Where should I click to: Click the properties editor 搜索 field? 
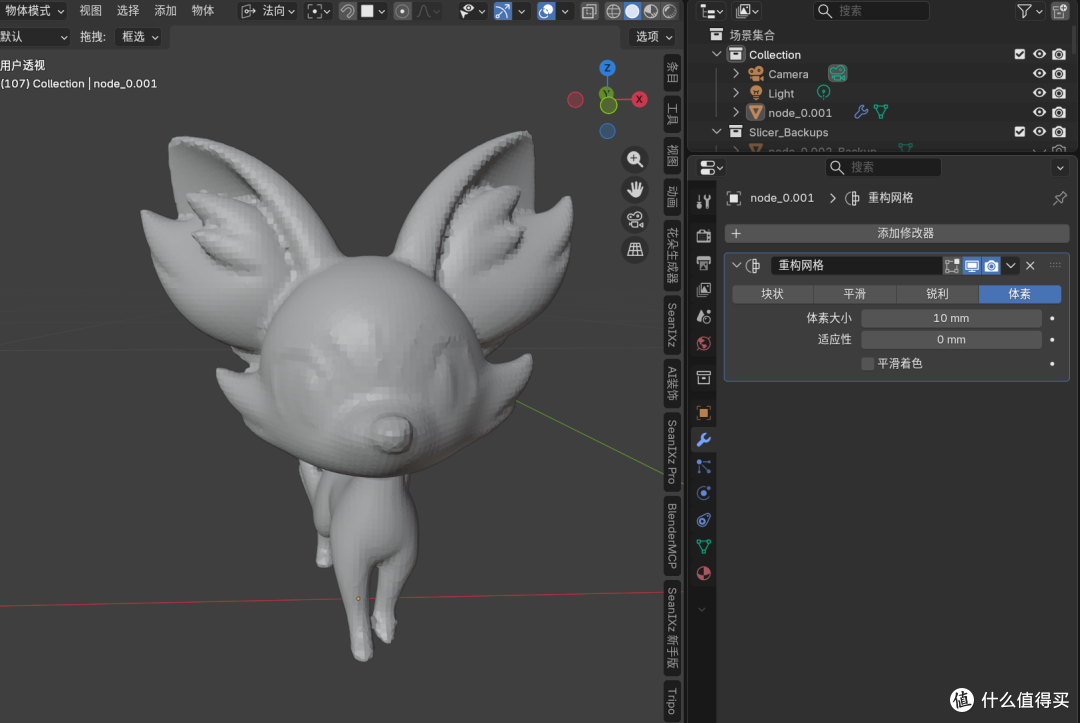(883, 167)
